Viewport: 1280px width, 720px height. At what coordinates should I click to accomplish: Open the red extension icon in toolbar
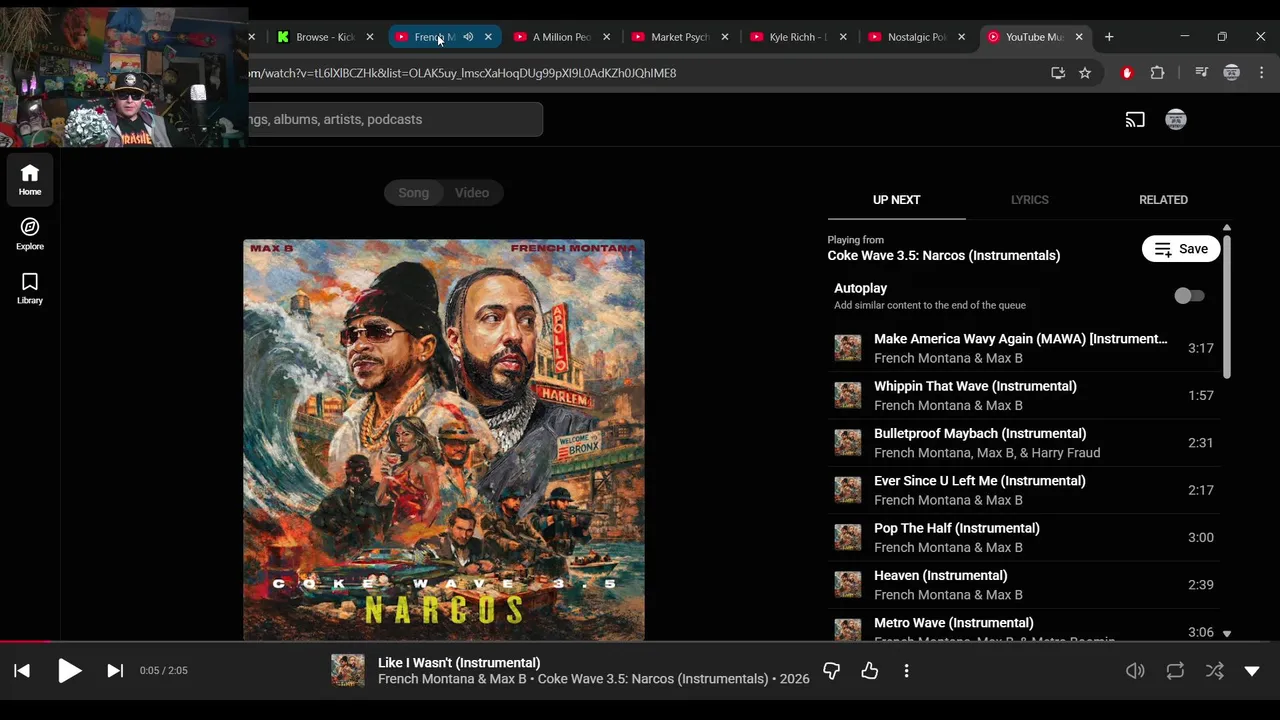[x=1127, y=73]
